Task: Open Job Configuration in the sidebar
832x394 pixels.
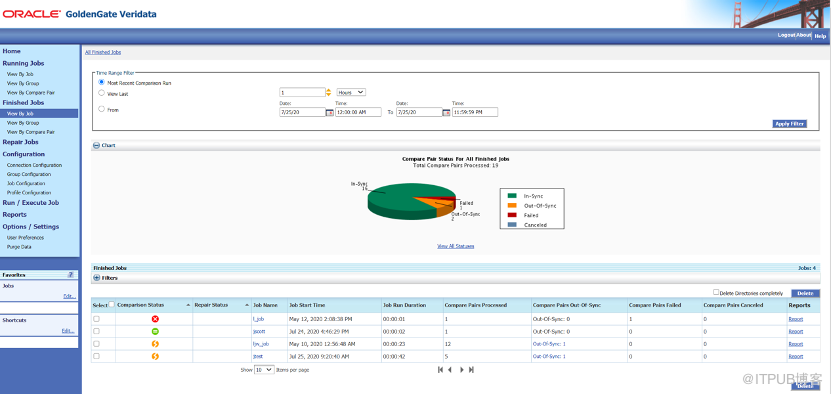Action: pyautogui.click(x=26, y=183)
